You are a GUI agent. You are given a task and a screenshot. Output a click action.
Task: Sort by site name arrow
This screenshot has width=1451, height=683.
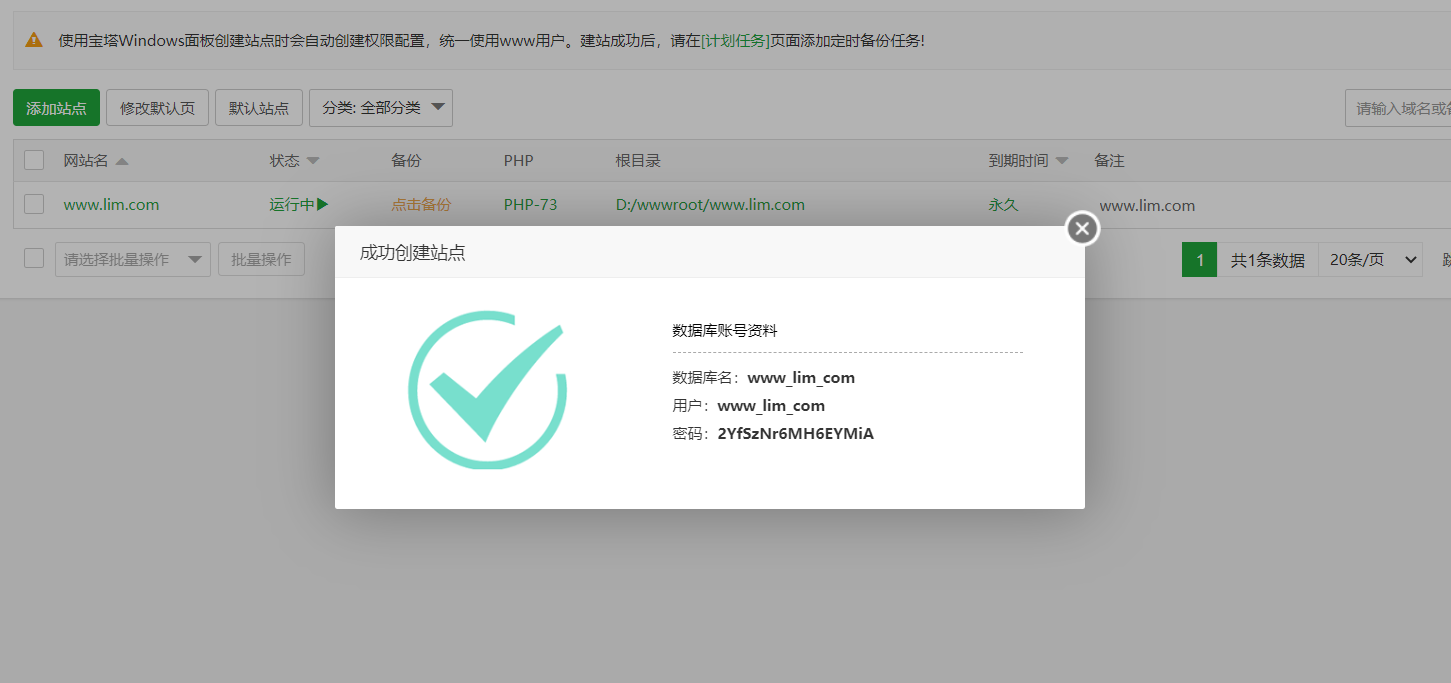[x=122, y=161]
